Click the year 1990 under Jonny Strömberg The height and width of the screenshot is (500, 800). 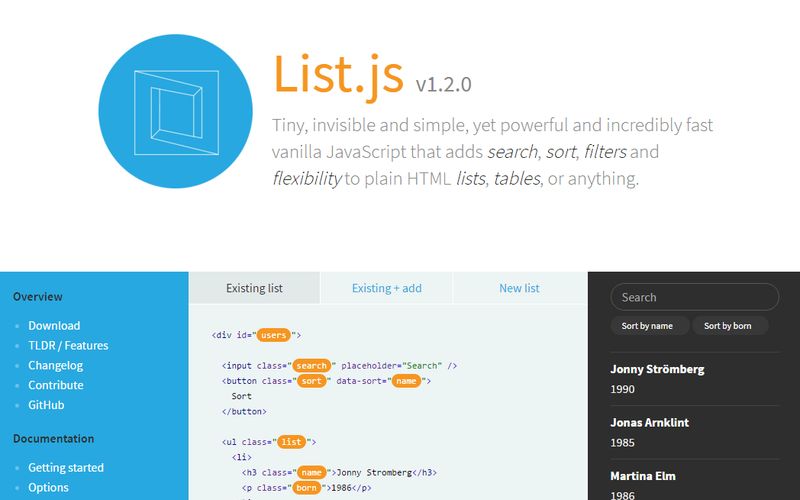[x=622, y=389]
